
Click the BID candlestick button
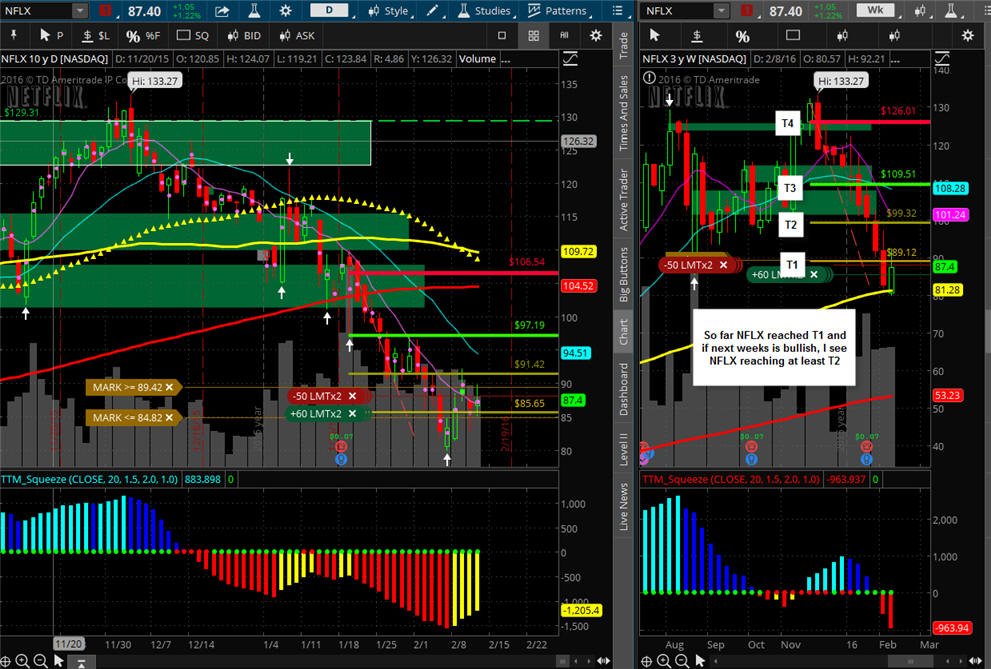pos(244,35)
